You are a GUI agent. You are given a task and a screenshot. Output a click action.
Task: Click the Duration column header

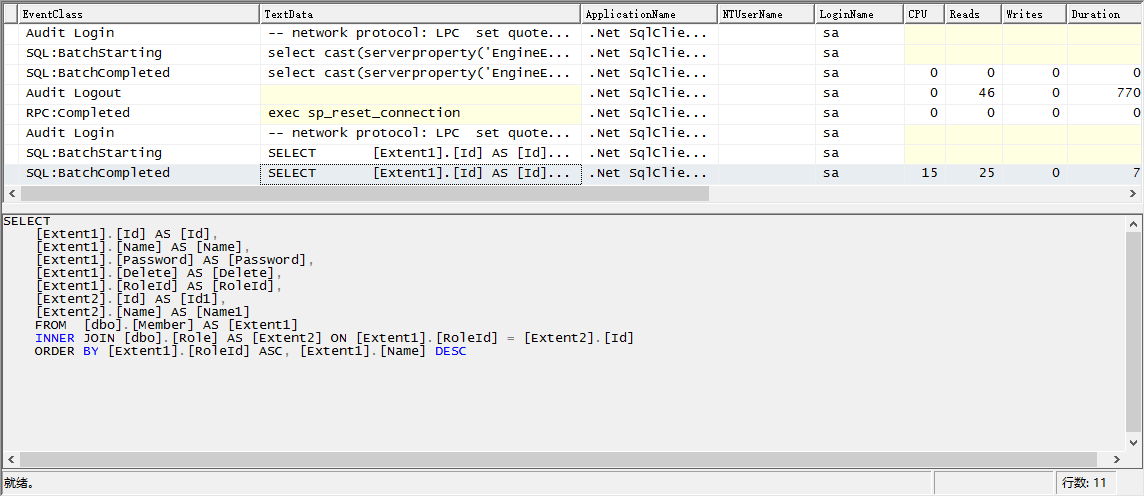1106,14
